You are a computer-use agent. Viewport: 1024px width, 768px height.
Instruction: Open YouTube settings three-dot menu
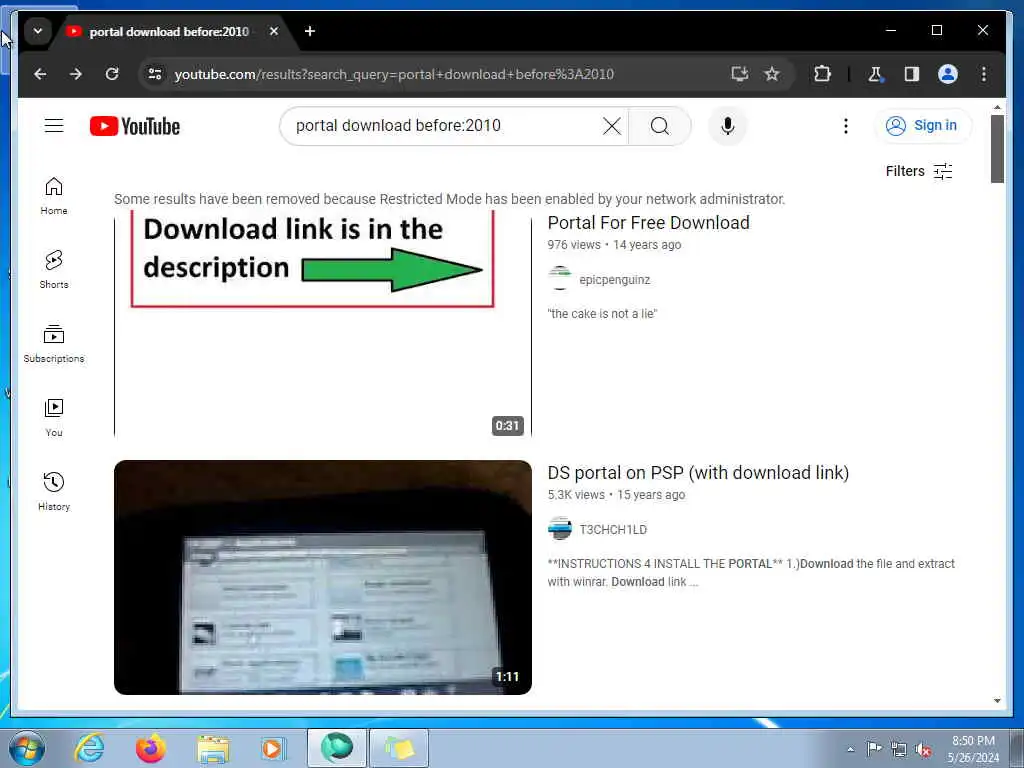846,125
